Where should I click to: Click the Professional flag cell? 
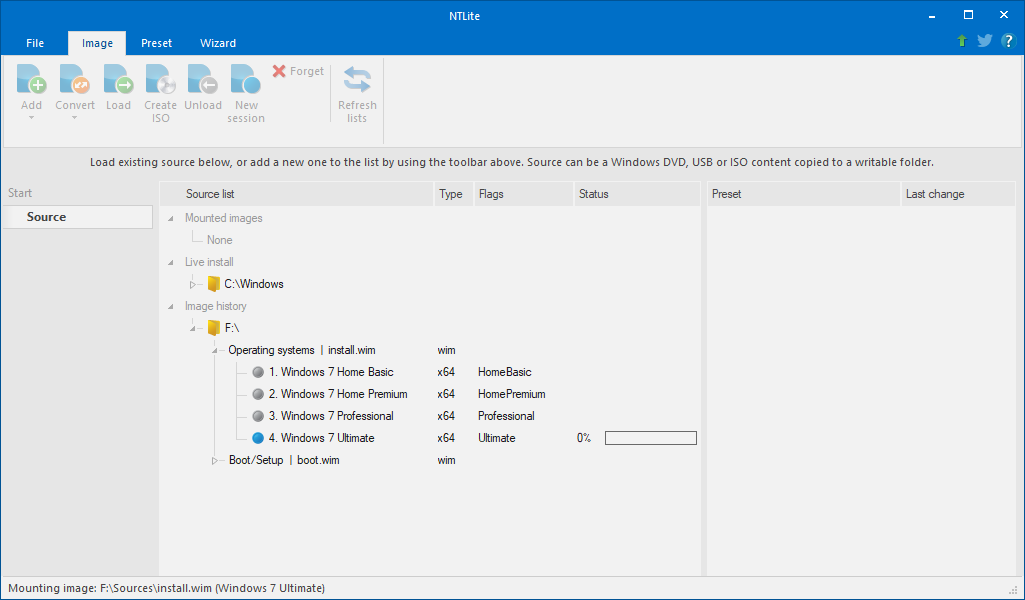[x=506, y=416]
